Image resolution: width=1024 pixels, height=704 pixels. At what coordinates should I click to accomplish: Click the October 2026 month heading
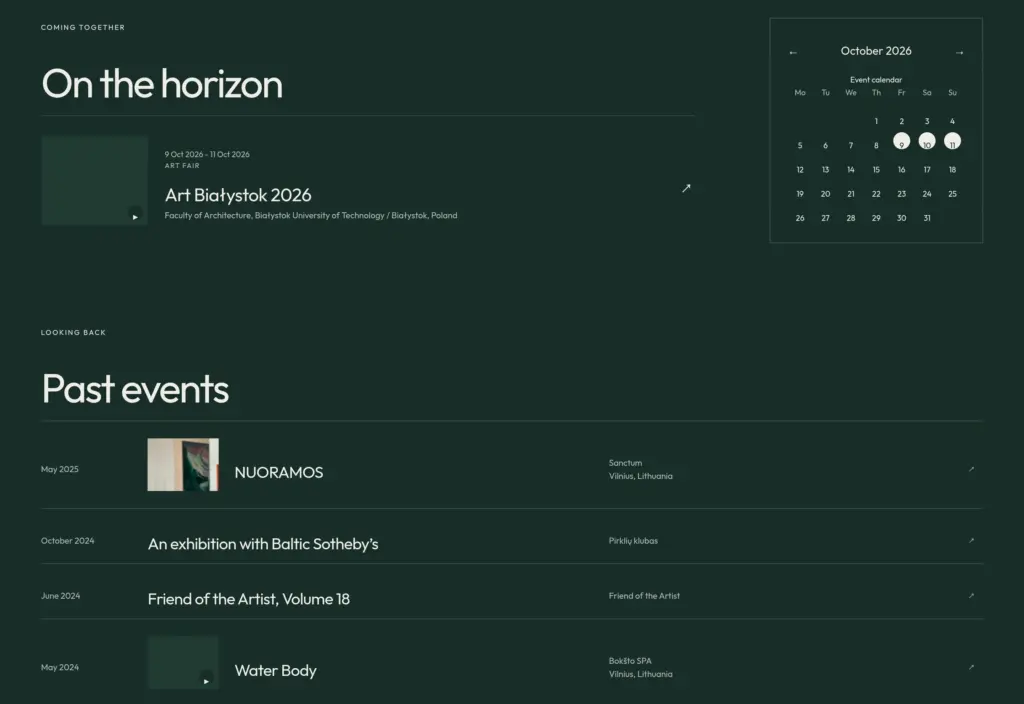pos(876,51)
